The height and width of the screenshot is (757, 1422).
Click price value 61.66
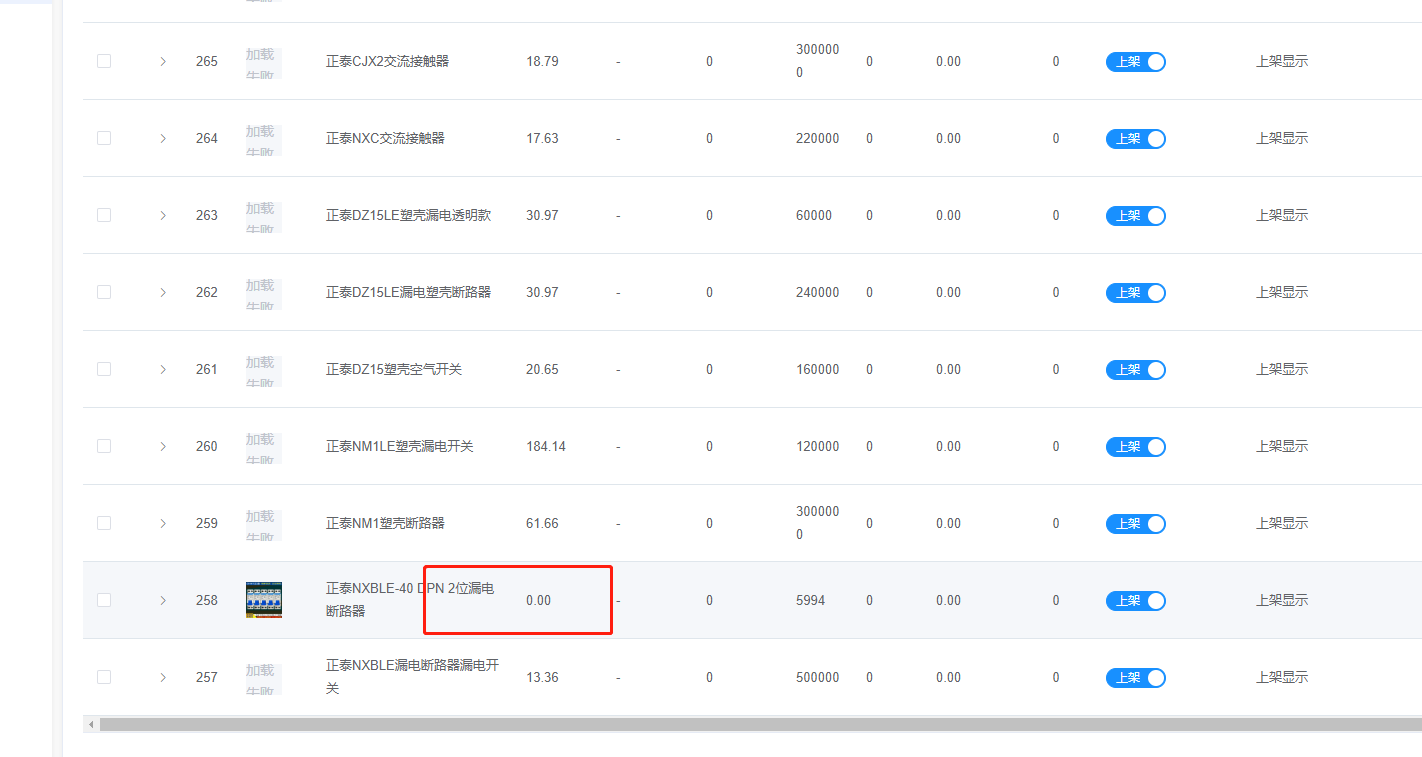(542, 523)
